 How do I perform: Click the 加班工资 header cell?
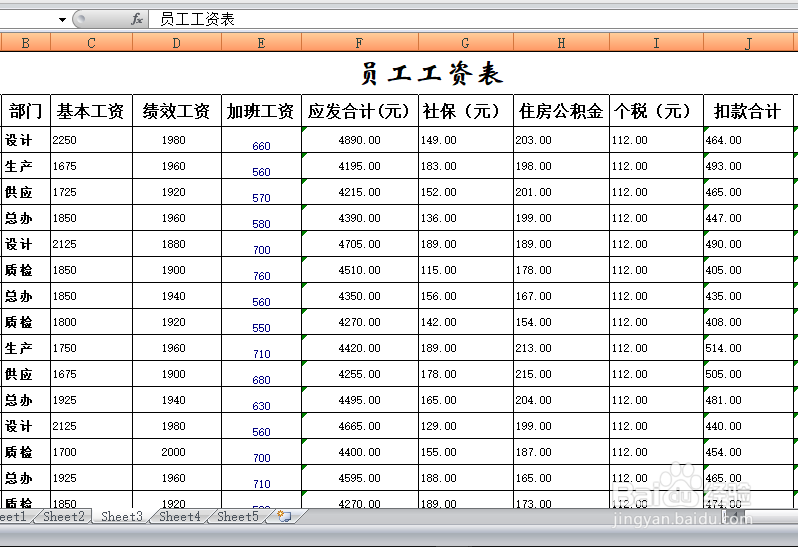click(261, 110)
